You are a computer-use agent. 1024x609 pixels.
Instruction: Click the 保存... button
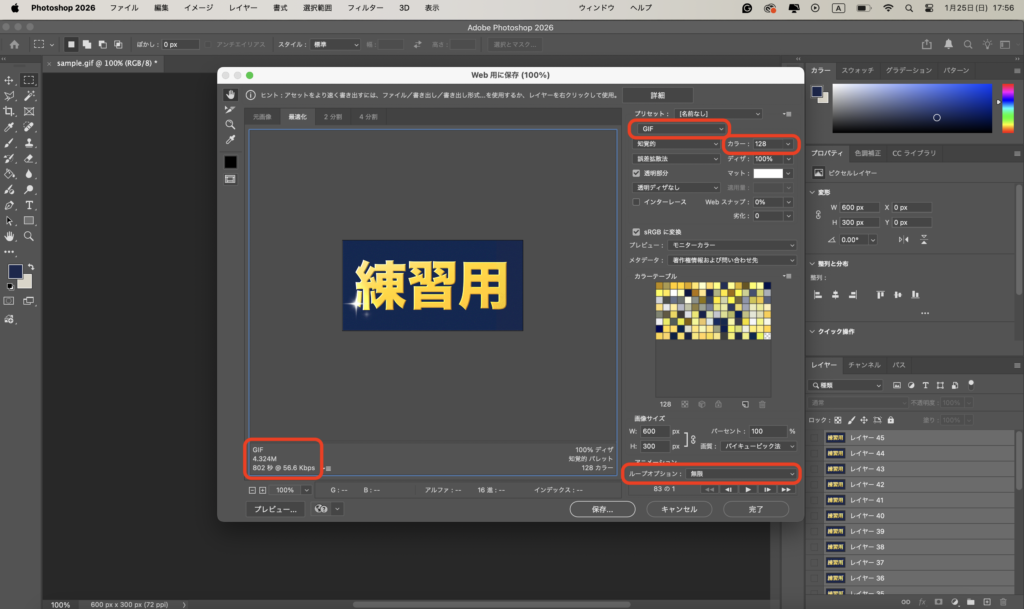pyautogui.click(x=603, y=509)
